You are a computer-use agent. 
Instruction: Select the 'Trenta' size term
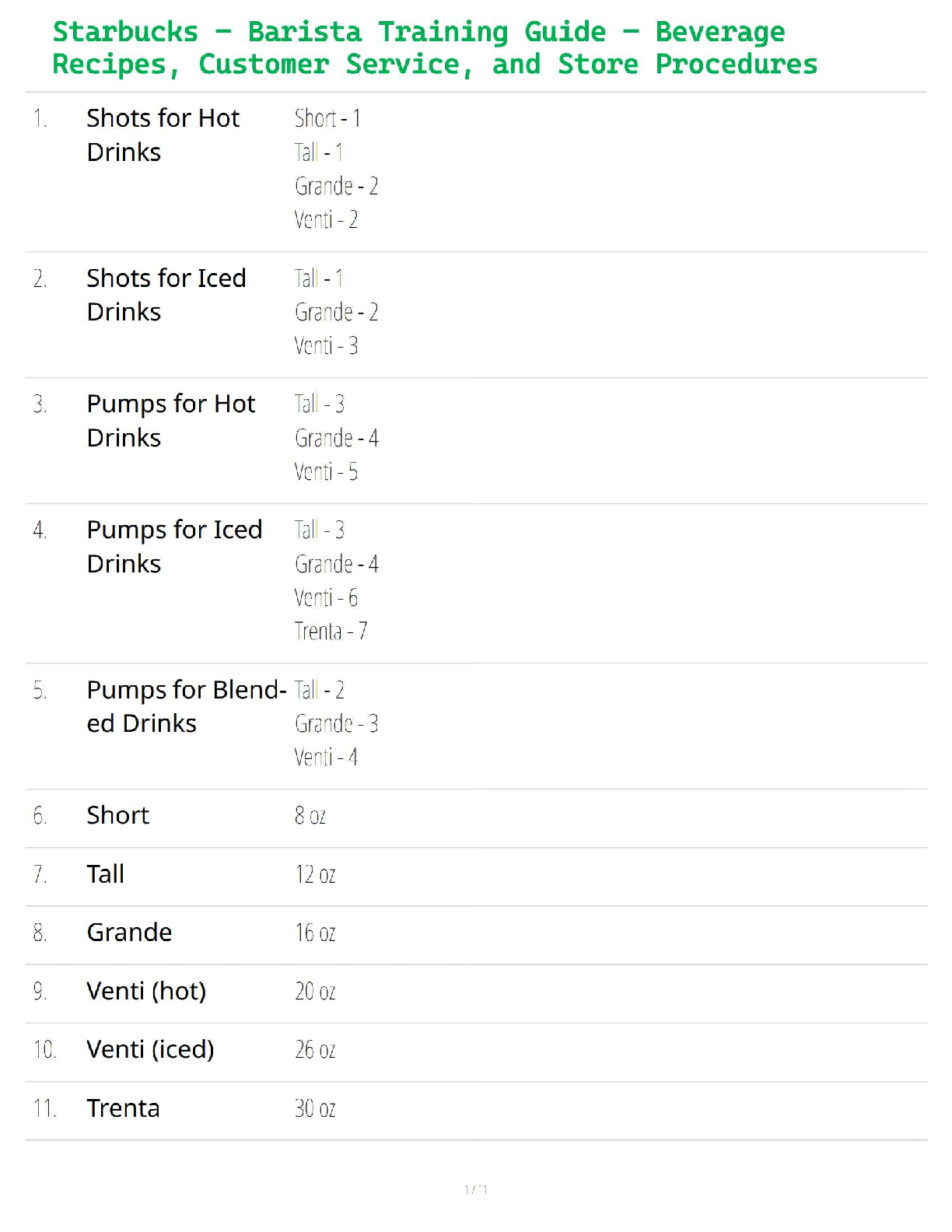coord(123,1108)
